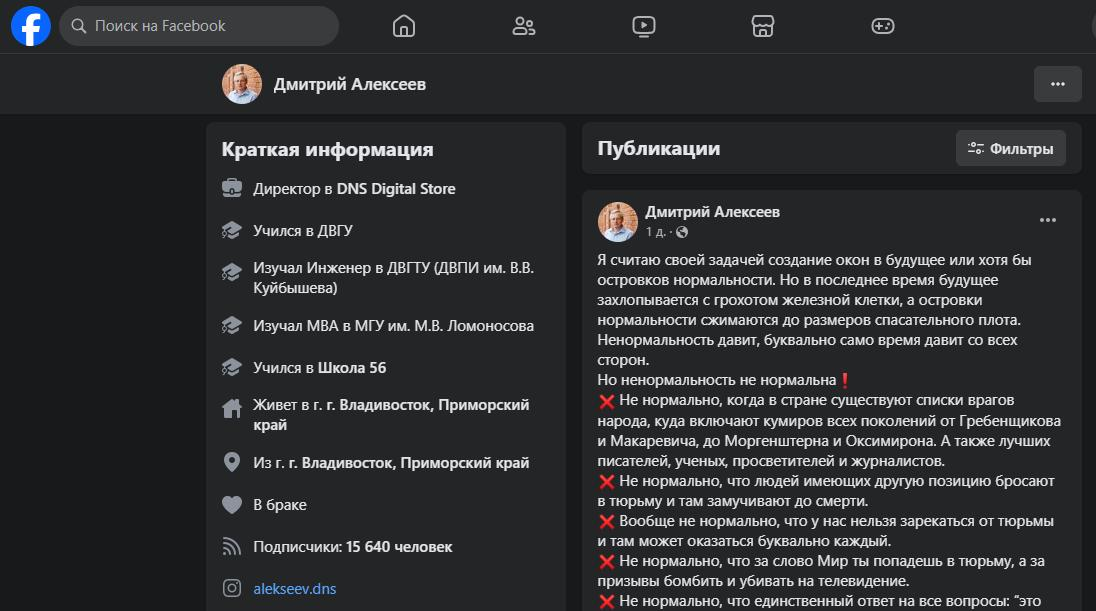
Task: Open the profile header three-dots menu
Action: click(1058, 84)
